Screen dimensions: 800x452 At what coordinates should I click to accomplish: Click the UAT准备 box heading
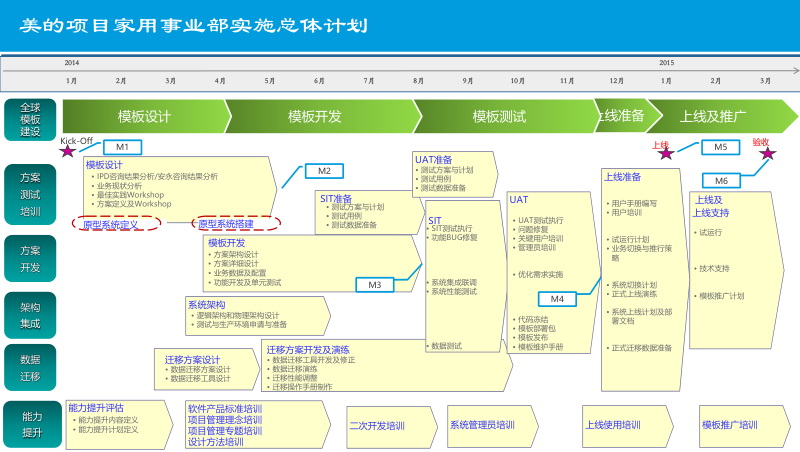click(x=434, y=160)
